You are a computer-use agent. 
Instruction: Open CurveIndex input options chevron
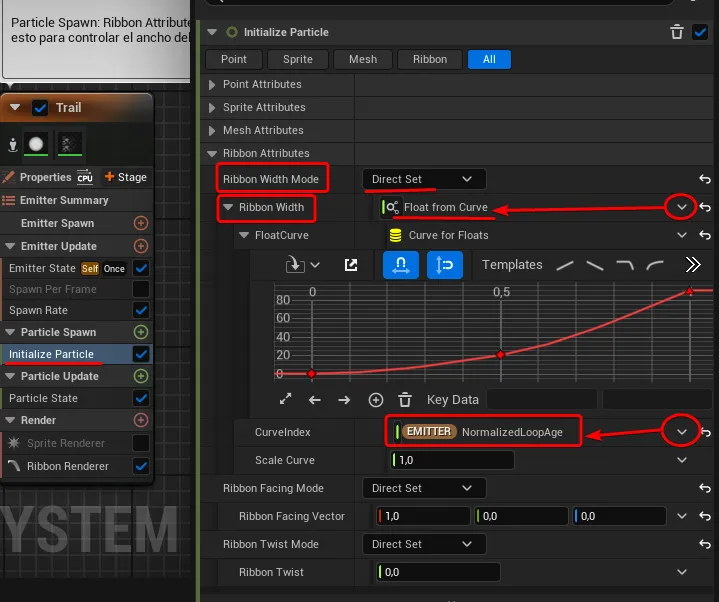(x=682, y=432)
